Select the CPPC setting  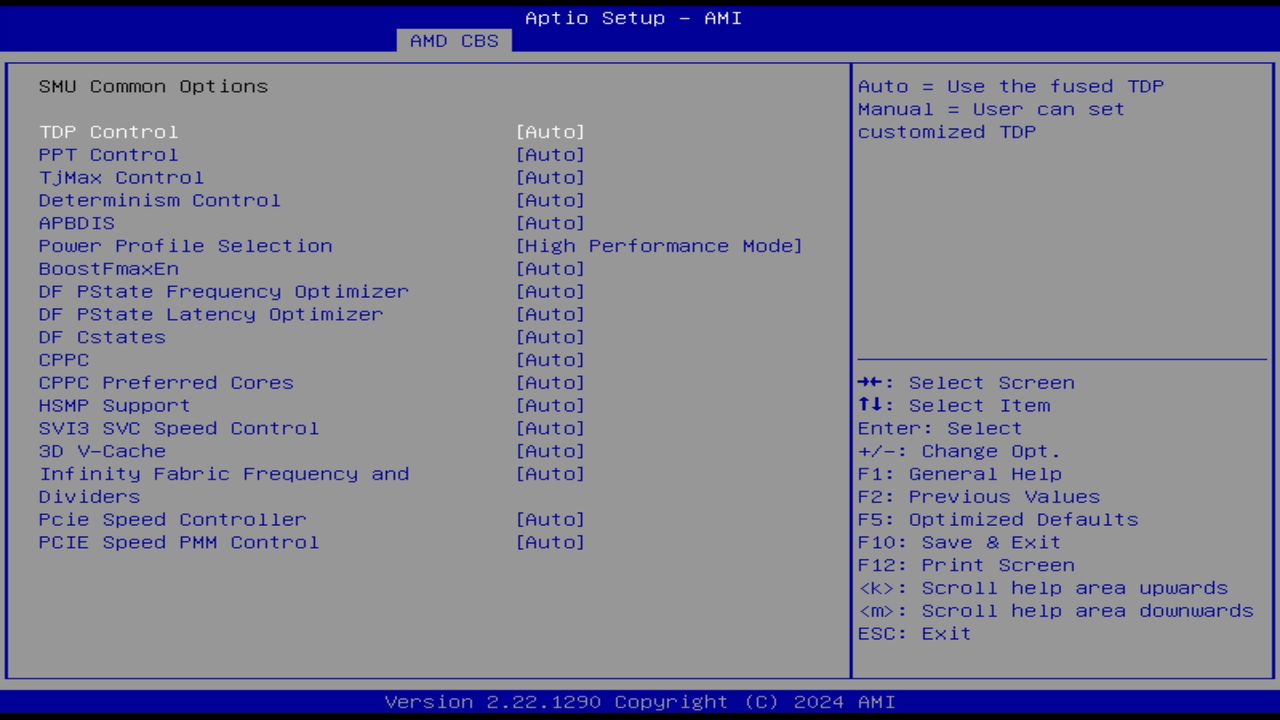click(x=64, y=360)
